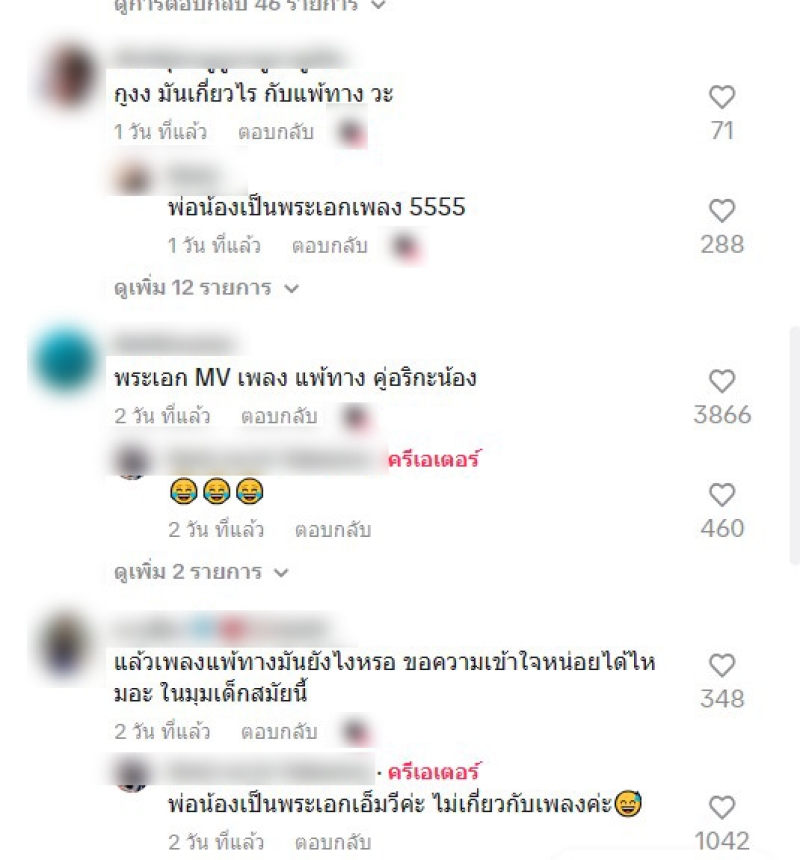800x860 pixels.
Task: Click 'ตอบกลับ' under the 348-like comment
Action: click(279, 732)
